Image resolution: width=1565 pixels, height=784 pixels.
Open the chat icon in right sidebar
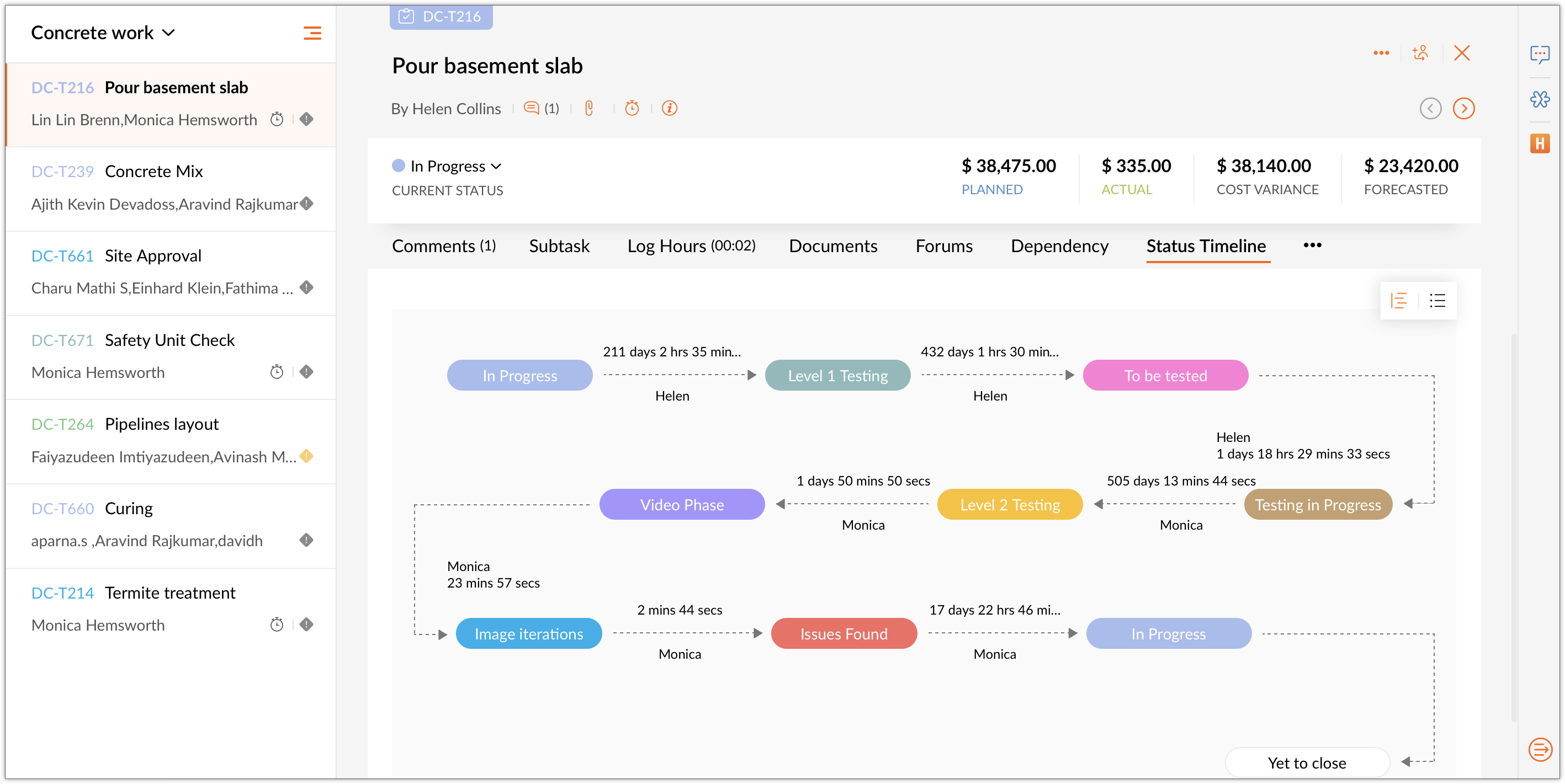click(x=1540, y=54)
